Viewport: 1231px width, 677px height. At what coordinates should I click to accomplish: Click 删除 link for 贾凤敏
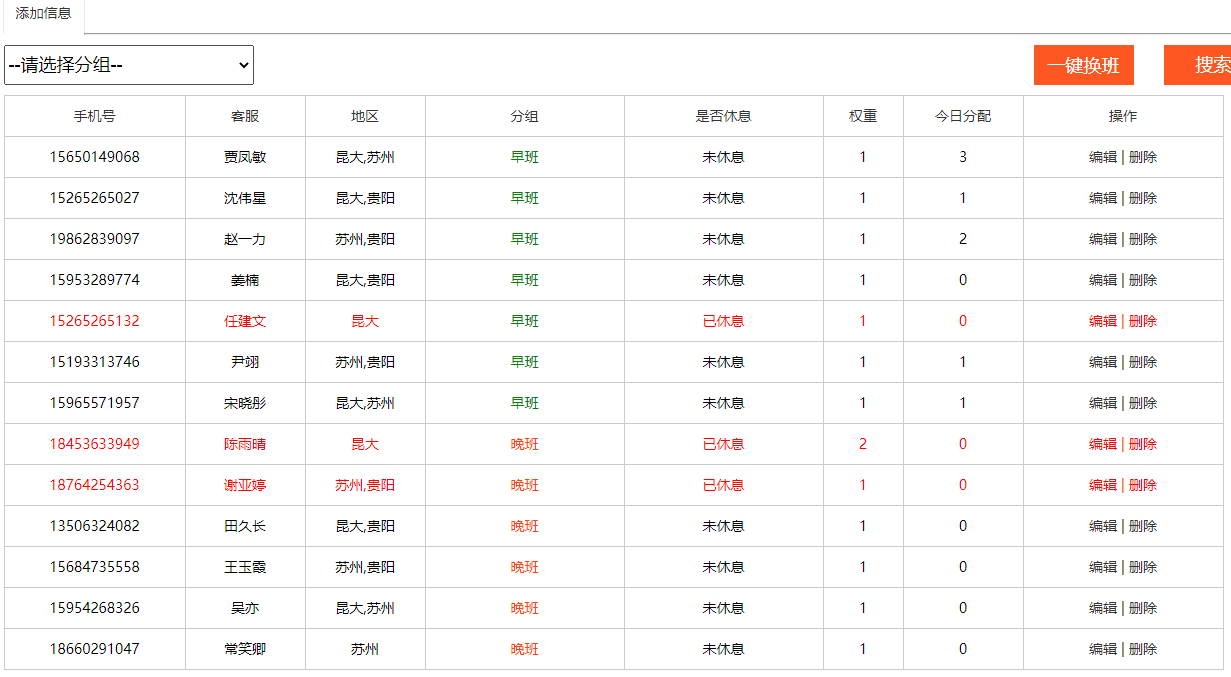tap(1143, 157)
